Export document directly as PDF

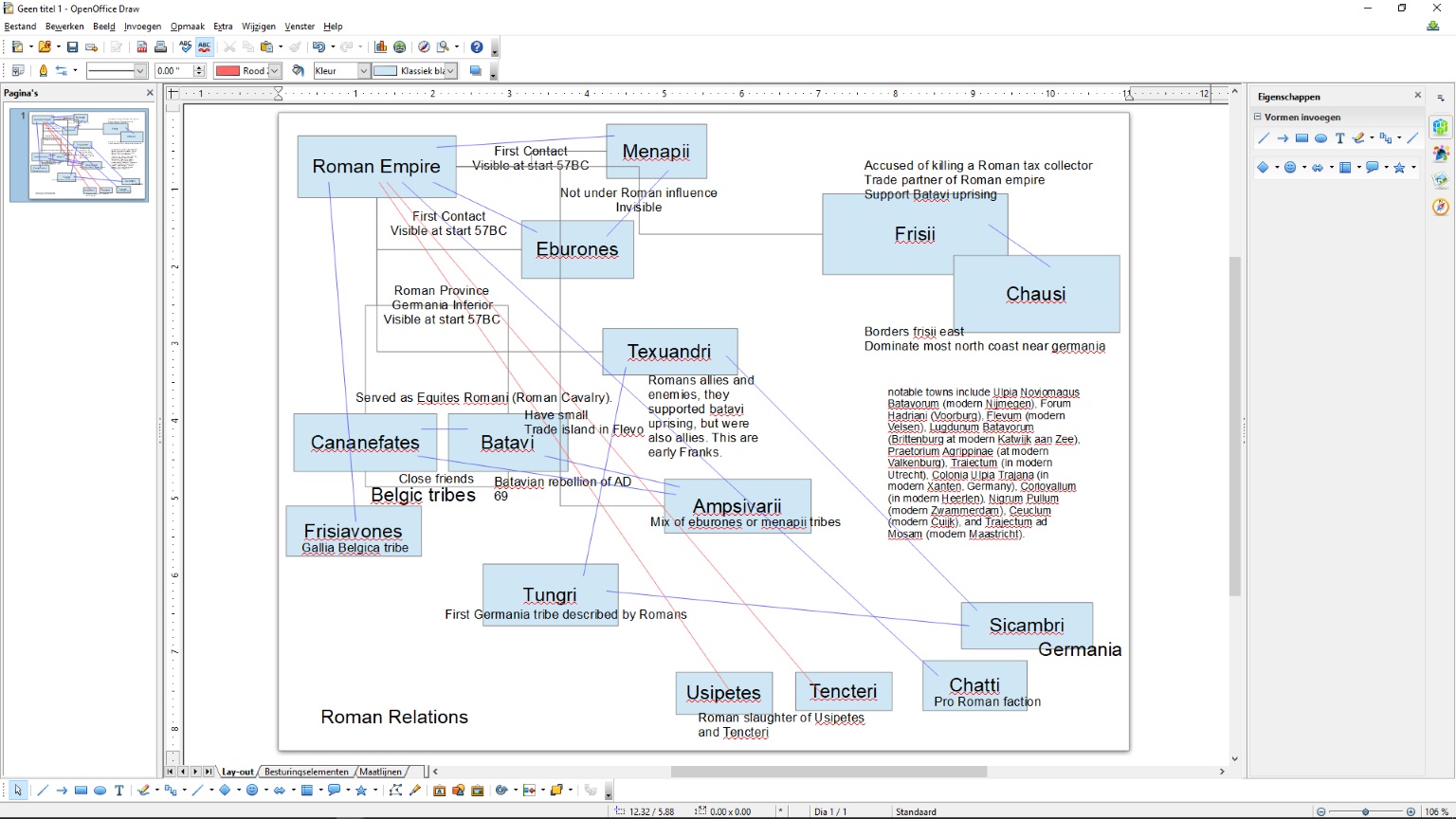click(x=142, y=46)
